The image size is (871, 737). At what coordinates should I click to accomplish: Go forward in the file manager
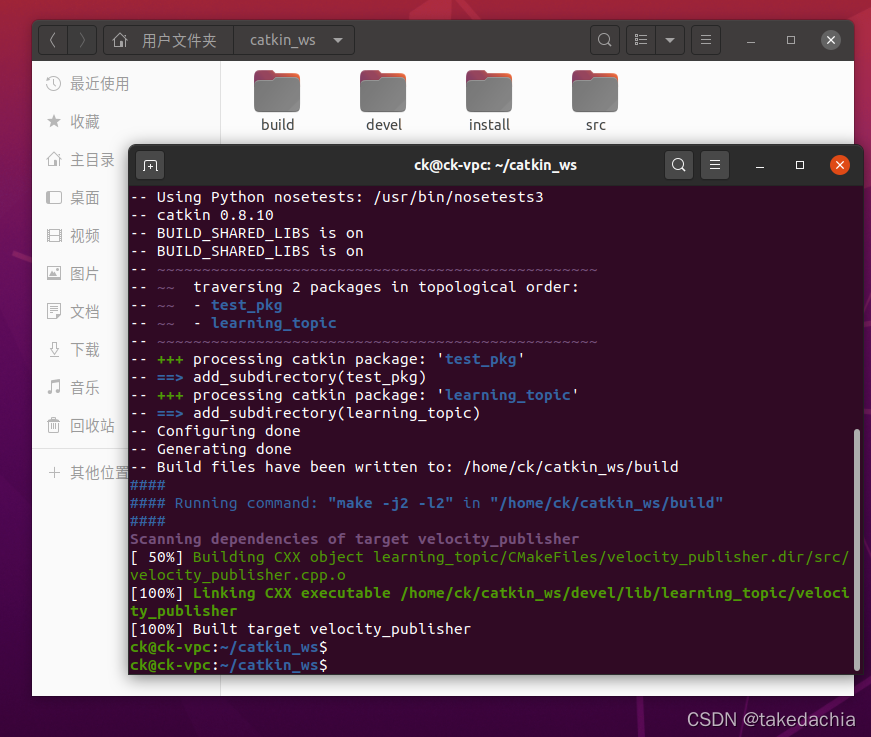82,40
